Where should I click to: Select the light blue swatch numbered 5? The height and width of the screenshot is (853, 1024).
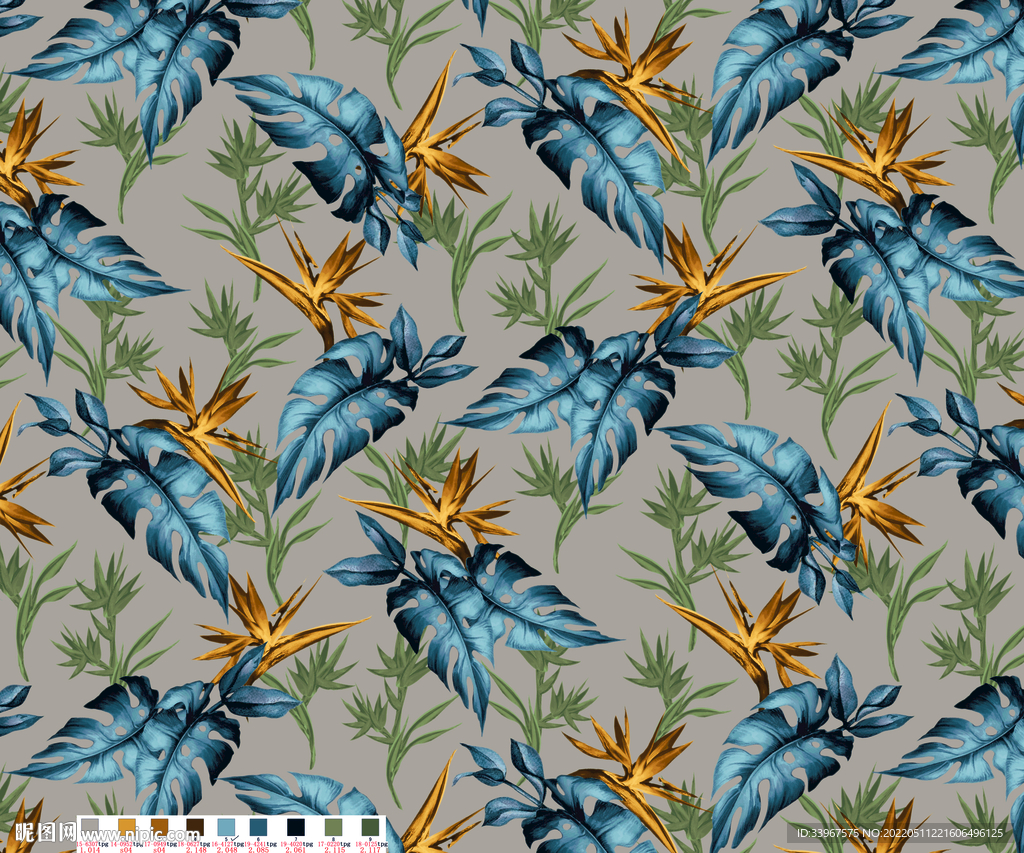[226, 827]
